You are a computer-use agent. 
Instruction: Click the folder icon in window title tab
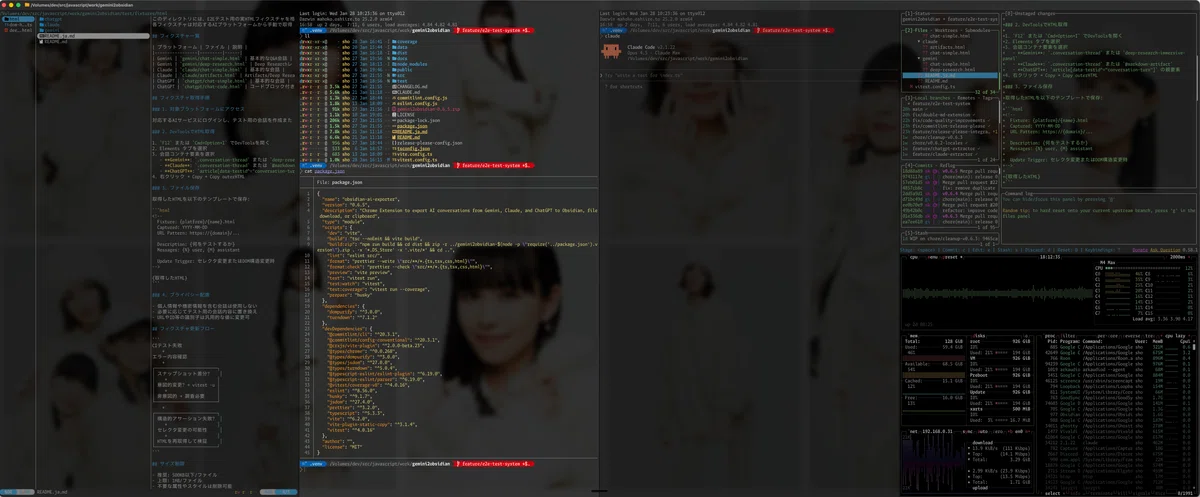[27, 5]
